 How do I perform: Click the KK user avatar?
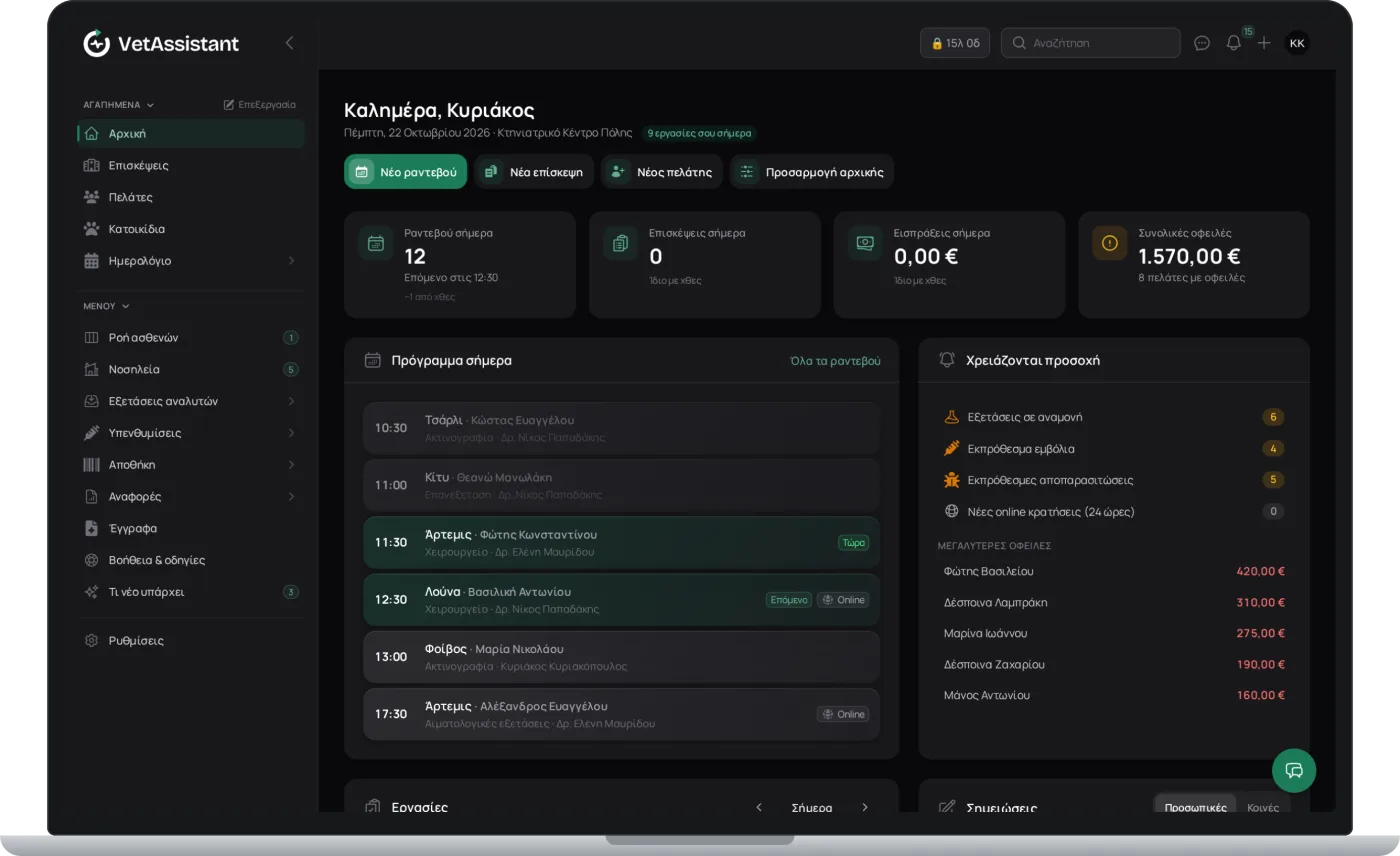click(1297, 43)
